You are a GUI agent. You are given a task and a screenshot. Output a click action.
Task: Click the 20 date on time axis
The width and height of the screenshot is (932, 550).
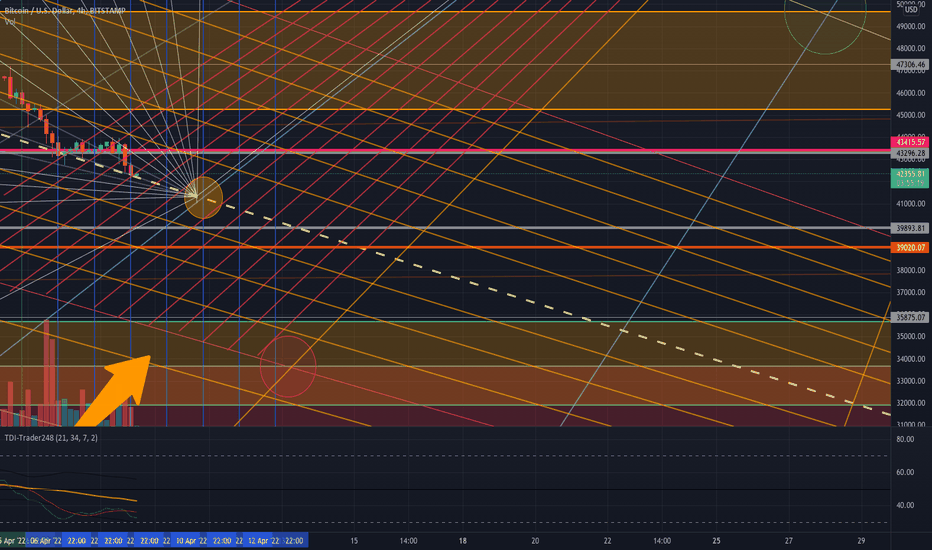coord(535,540)
